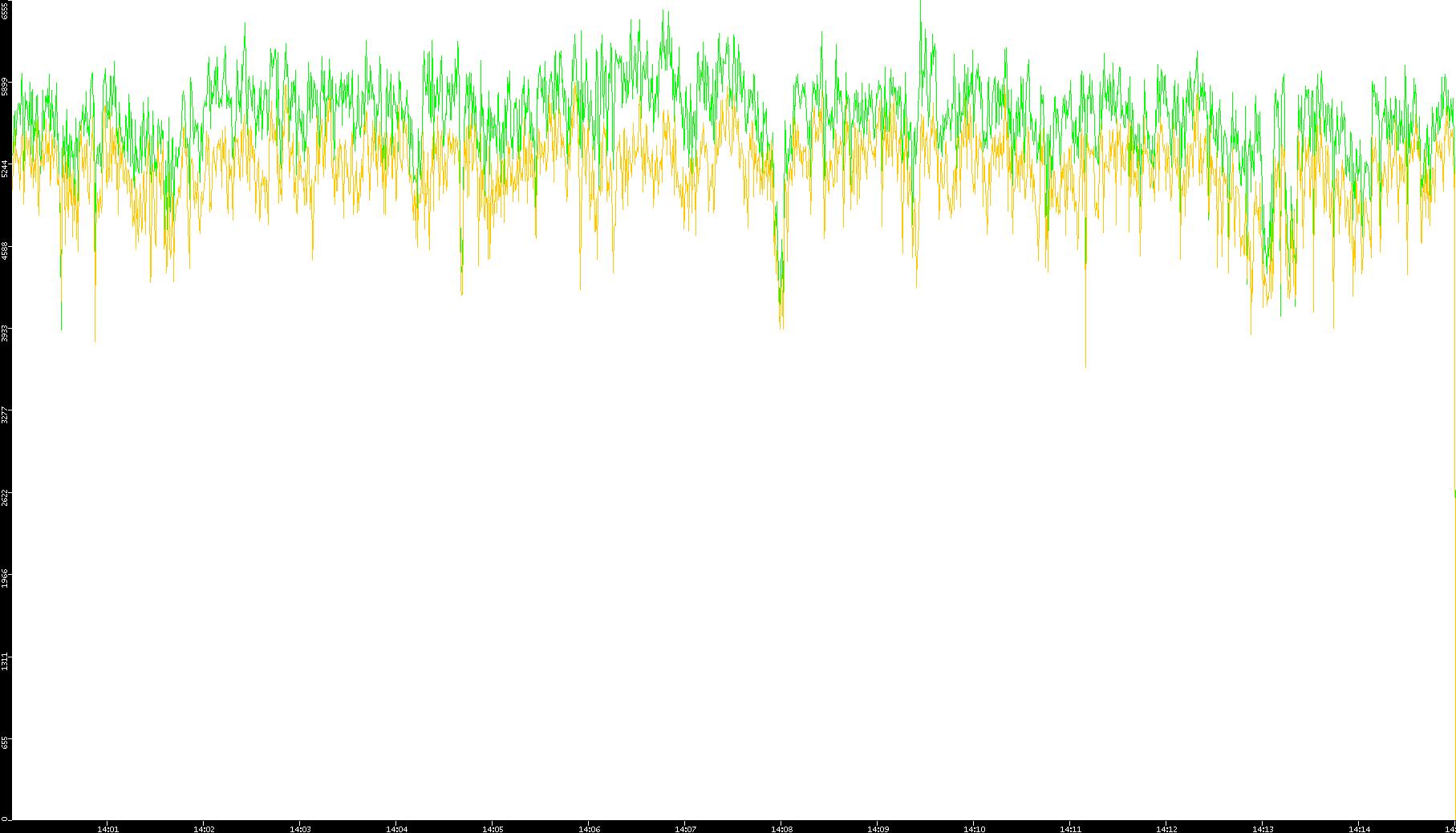Click the 1966 vertical axis label
The image size is (1456, 833).
pyautogui.click(x=6, y=579)
